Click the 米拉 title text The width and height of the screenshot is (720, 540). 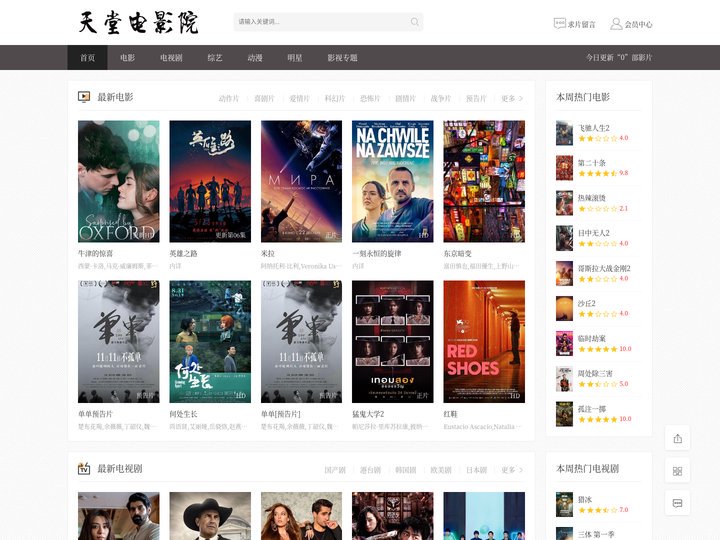coord(268,253)
